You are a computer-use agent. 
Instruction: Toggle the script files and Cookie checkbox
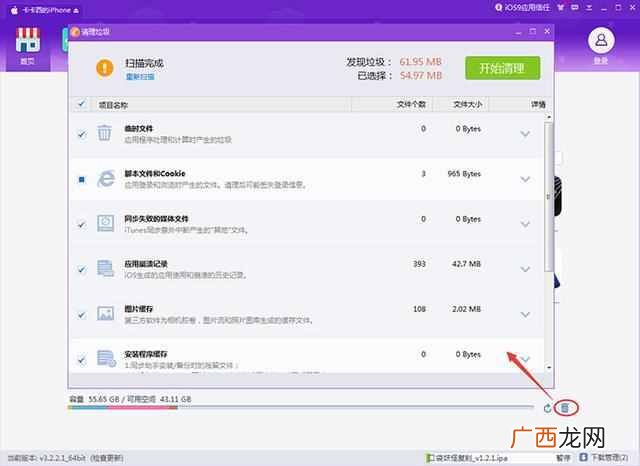click(x=82, y=179)
